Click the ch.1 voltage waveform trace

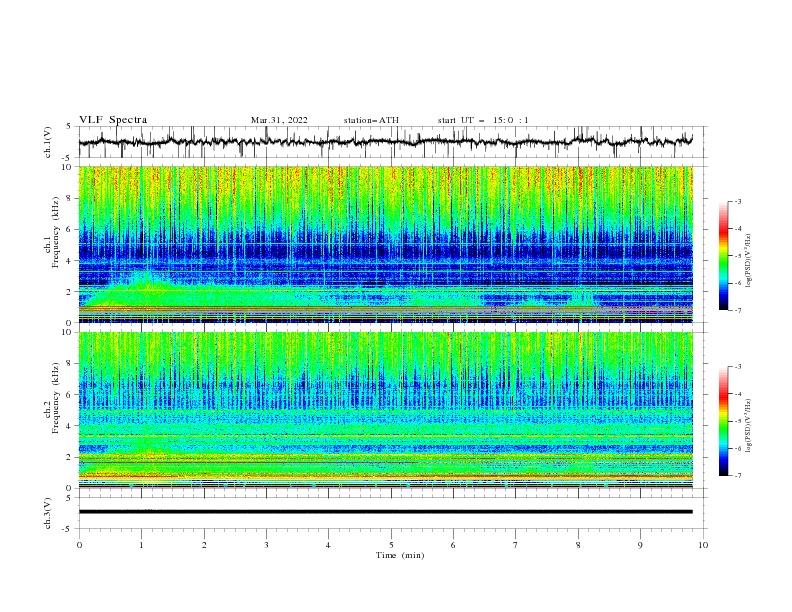385,142
